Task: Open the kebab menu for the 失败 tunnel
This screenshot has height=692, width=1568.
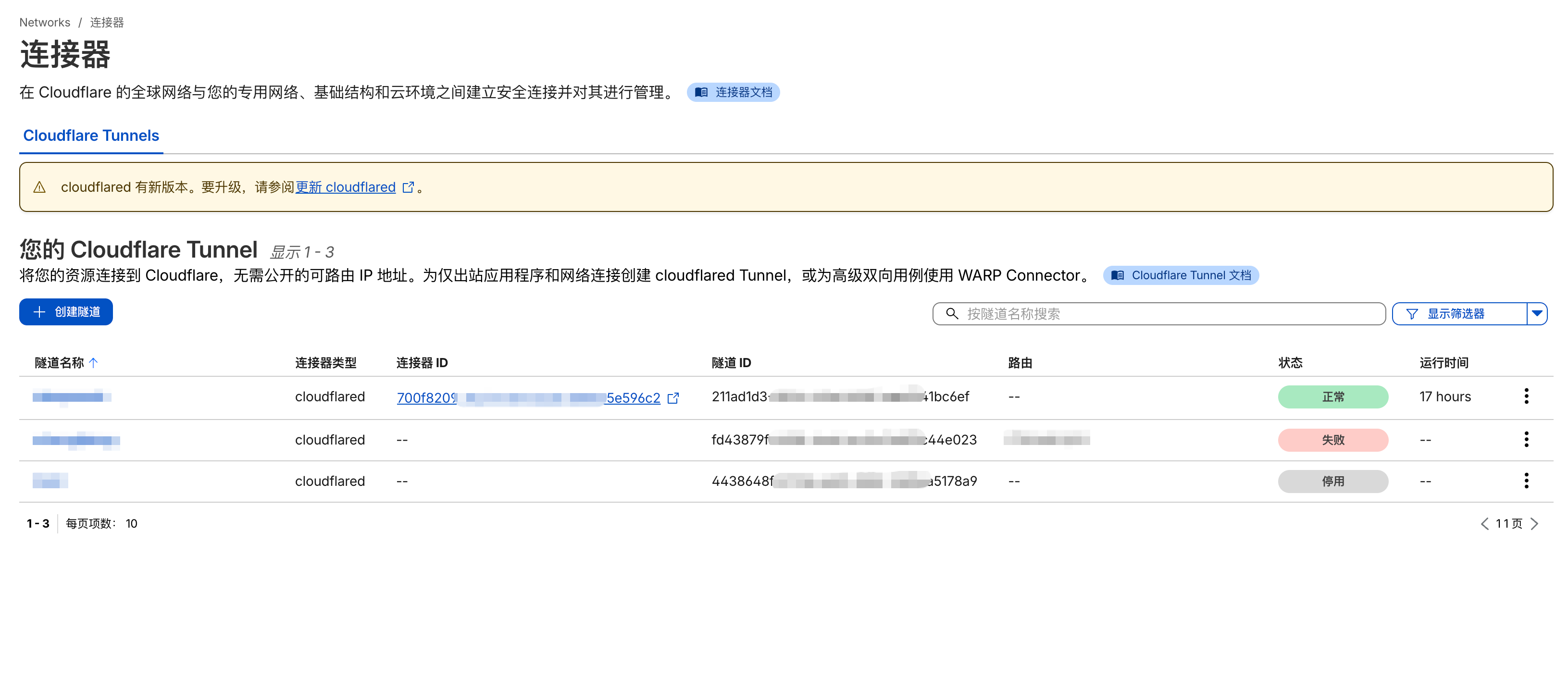Action: tap(1527, 439)
